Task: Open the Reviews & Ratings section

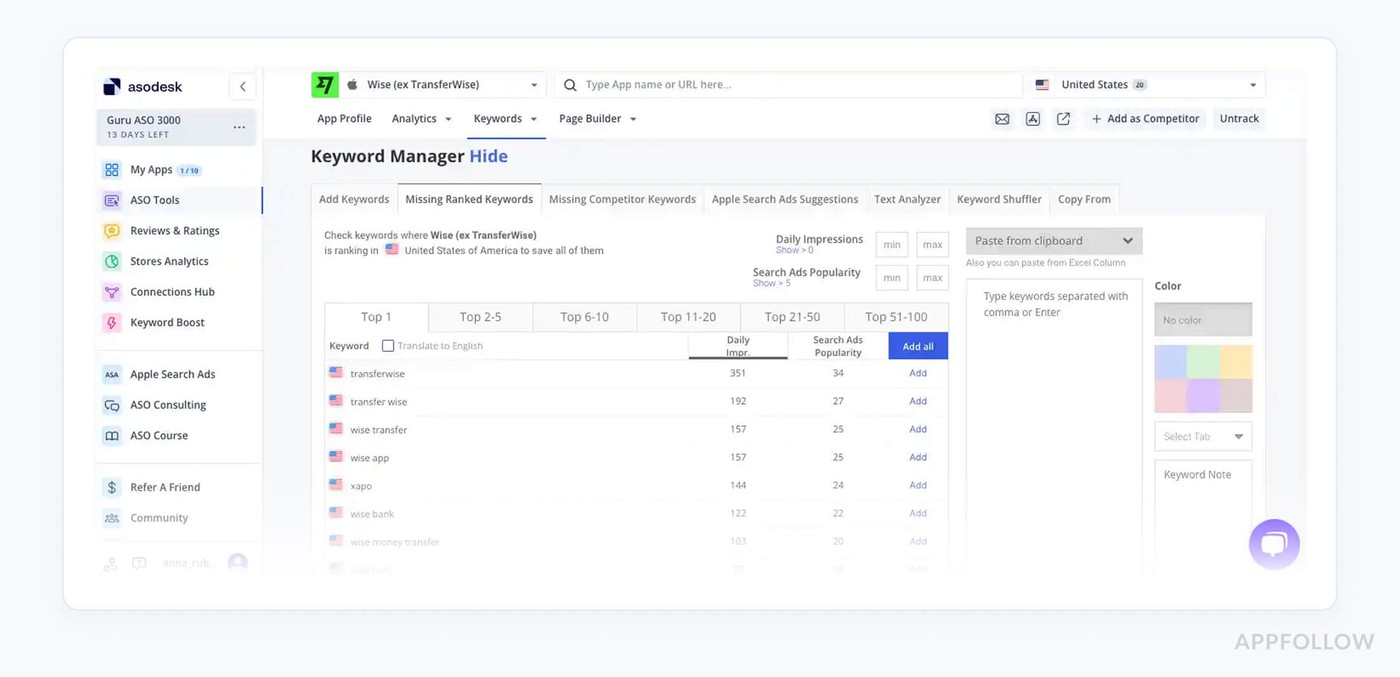Action: pos(177,230)
